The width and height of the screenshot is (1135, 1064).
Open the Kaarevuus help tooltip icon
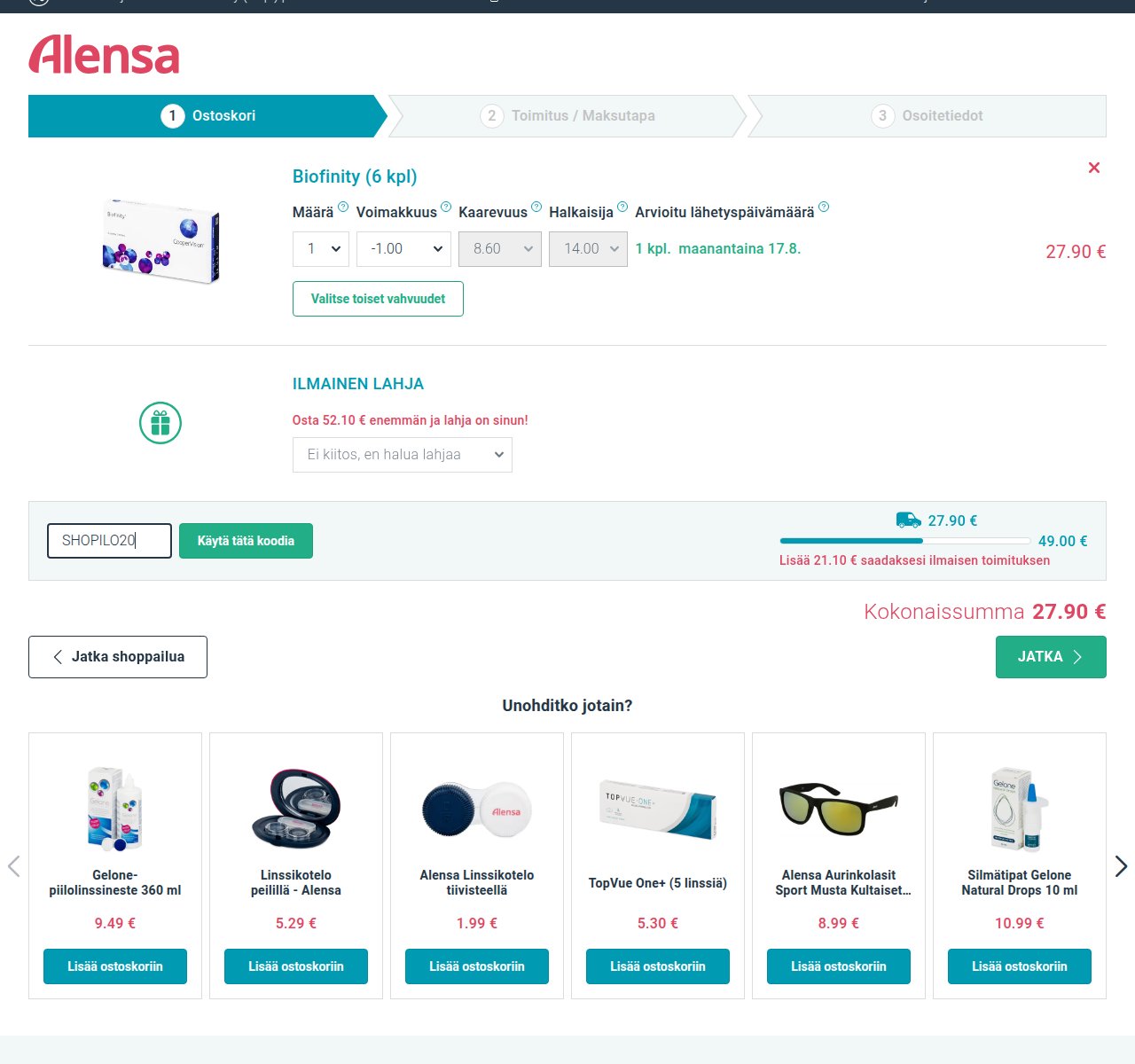point(536,207)
